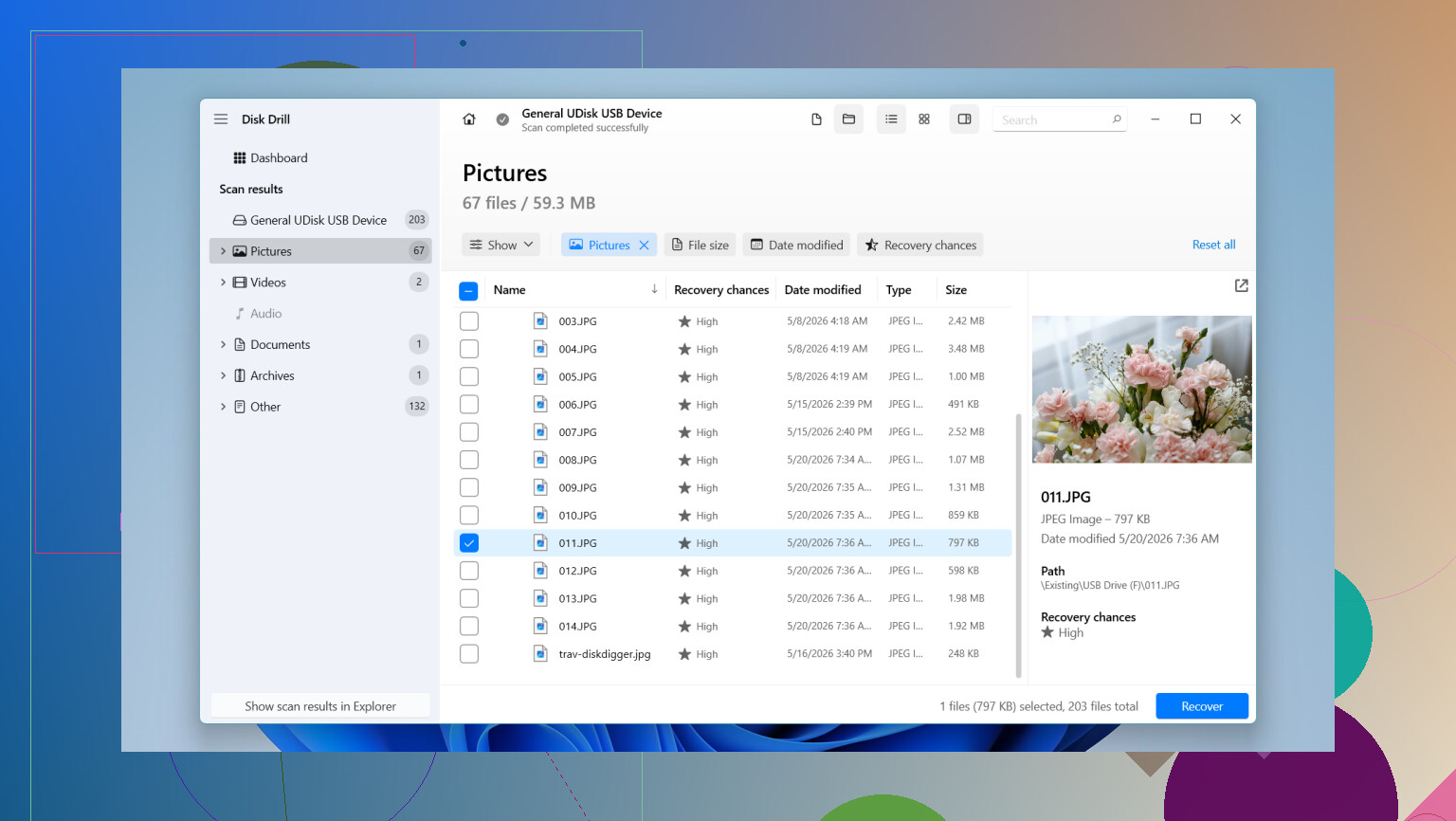The width and height of the screenshot is (1456, 821).
Task: Expand the Archives tree chevron
Action: [223, 375]
